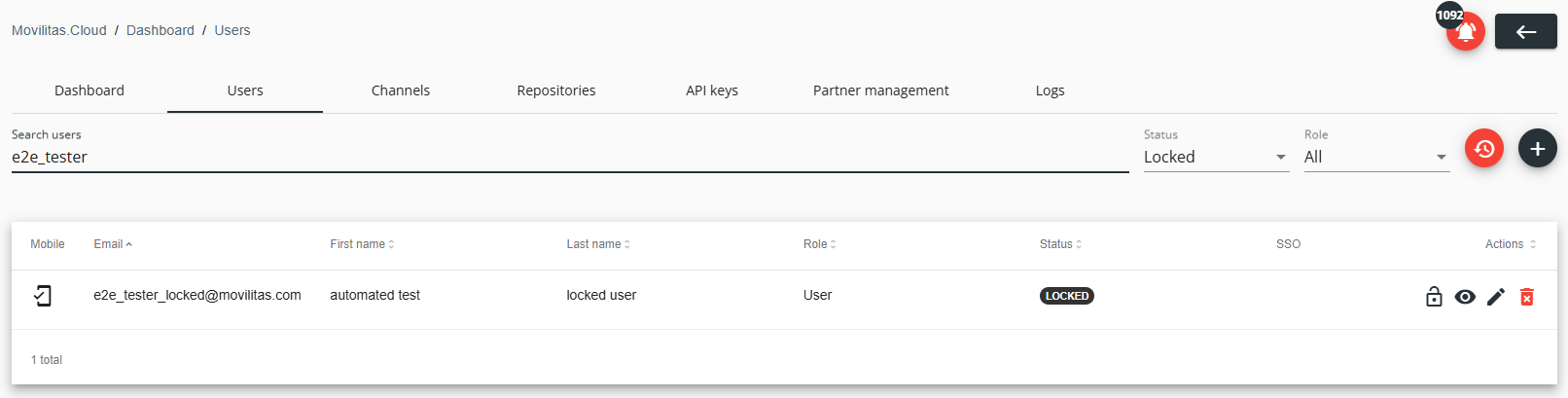
Task: Sort table by Email column
Action: [113, 244]
